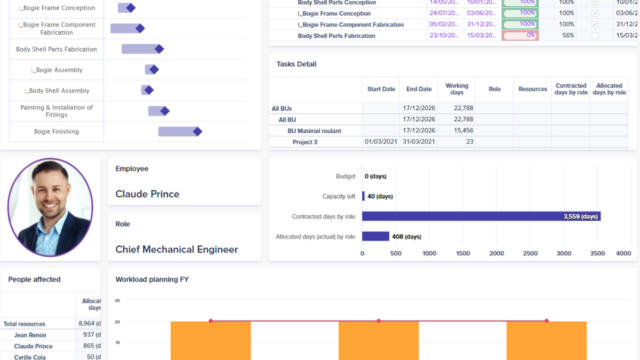This screenshot has width=640, height=360.
Task: Toggle checkbox in I_Bogie Frame Conception table row
Action: (595, 13)
